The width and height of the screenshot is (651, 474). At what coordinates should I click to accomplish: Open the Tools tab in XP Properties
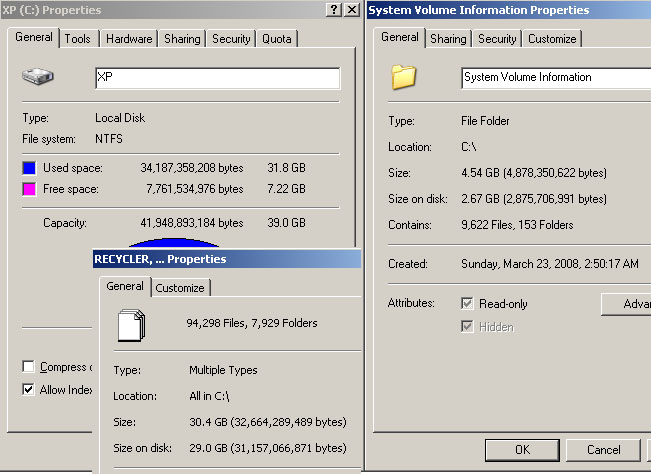78,39
